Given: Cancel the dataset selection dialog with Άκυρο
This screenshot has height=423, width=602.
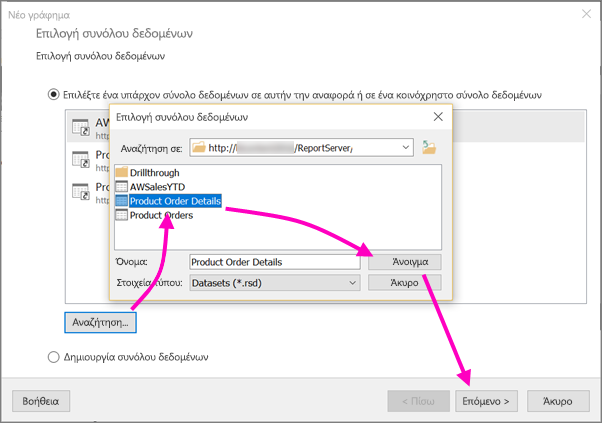Looking at the screenshot, I should pos(405,283).
